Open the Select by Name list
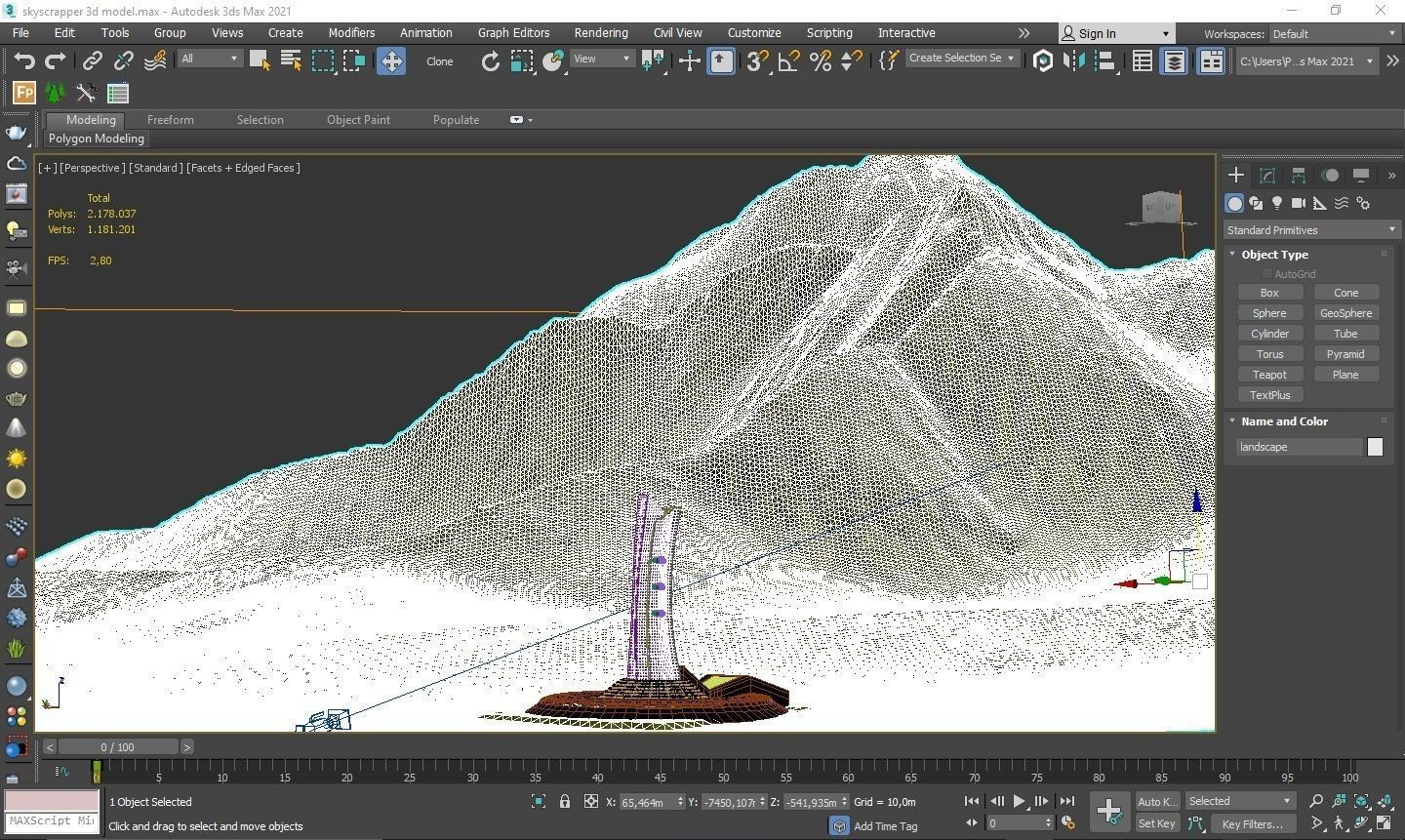Image resolution: width=1405 pixels, height=840 pixels. [291, 61]
